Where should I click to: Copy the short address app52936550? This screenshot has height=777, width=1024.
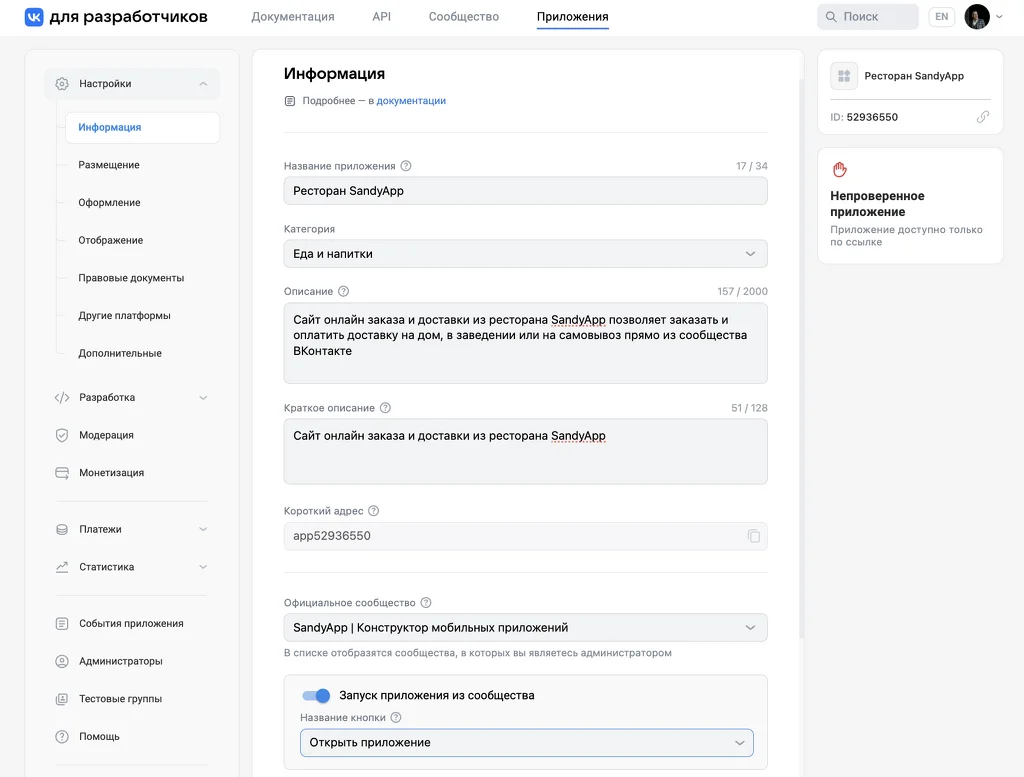754,536
